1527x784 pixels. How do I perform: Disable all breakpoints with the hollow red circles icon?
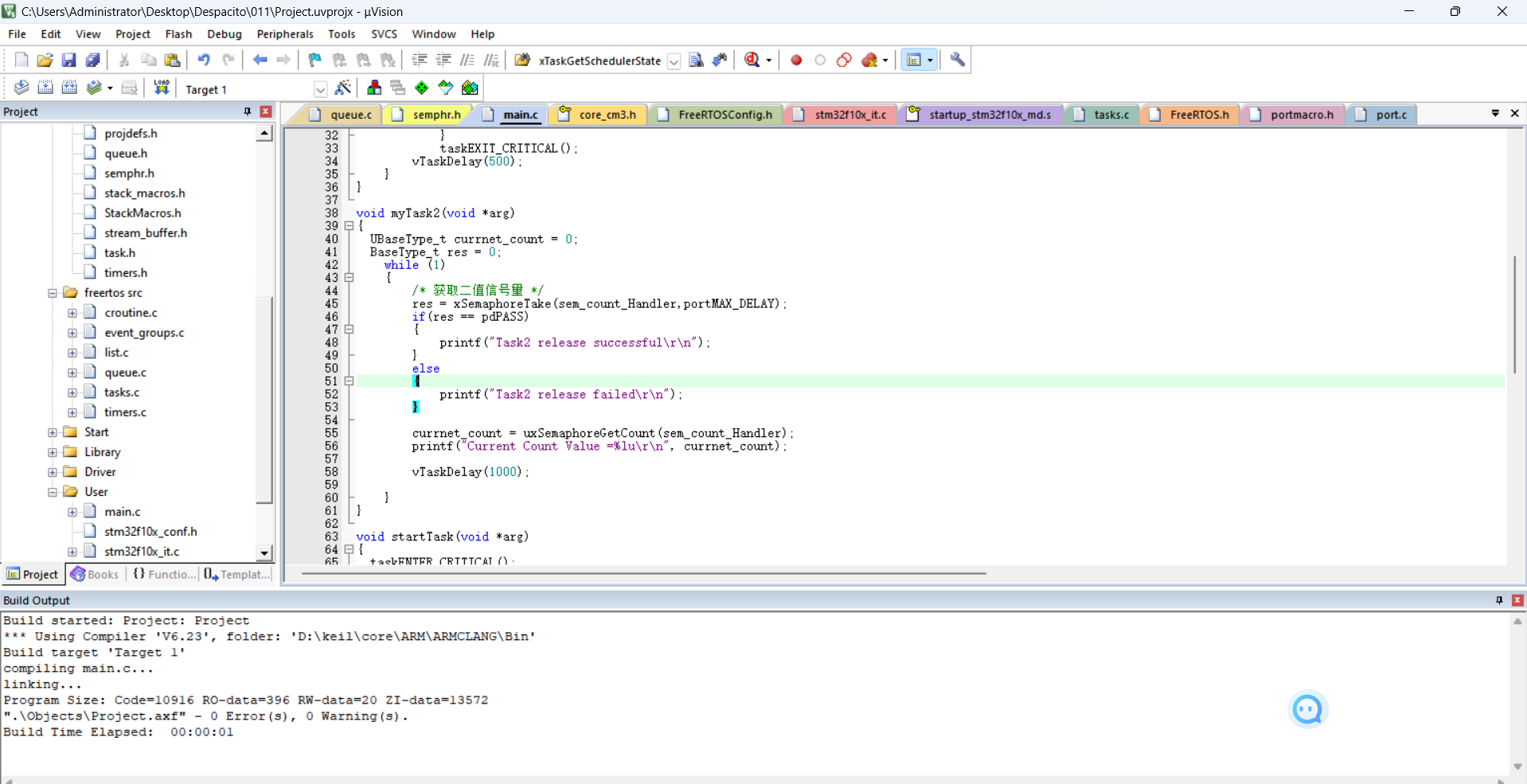845,60
